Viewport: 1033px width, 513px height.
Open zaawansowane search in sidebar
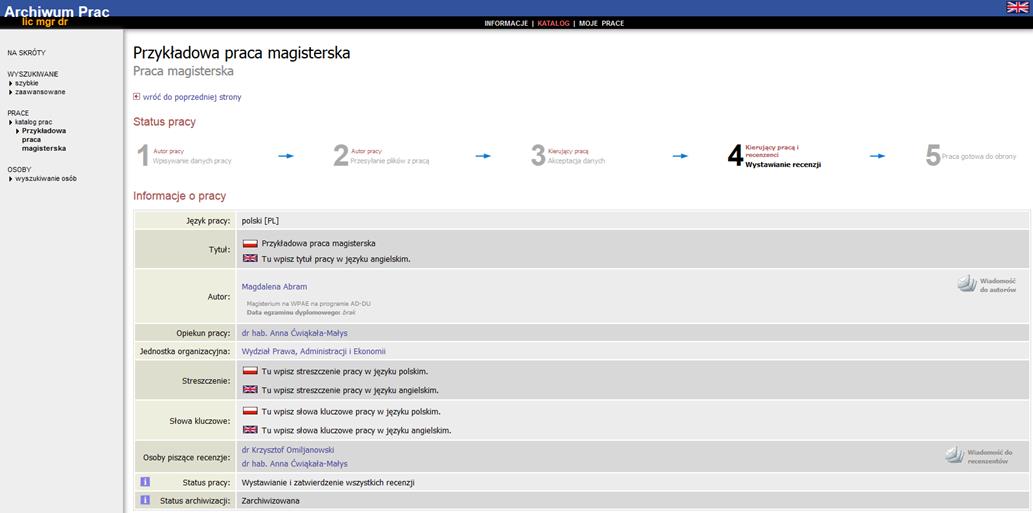click(x=40, y=92)
